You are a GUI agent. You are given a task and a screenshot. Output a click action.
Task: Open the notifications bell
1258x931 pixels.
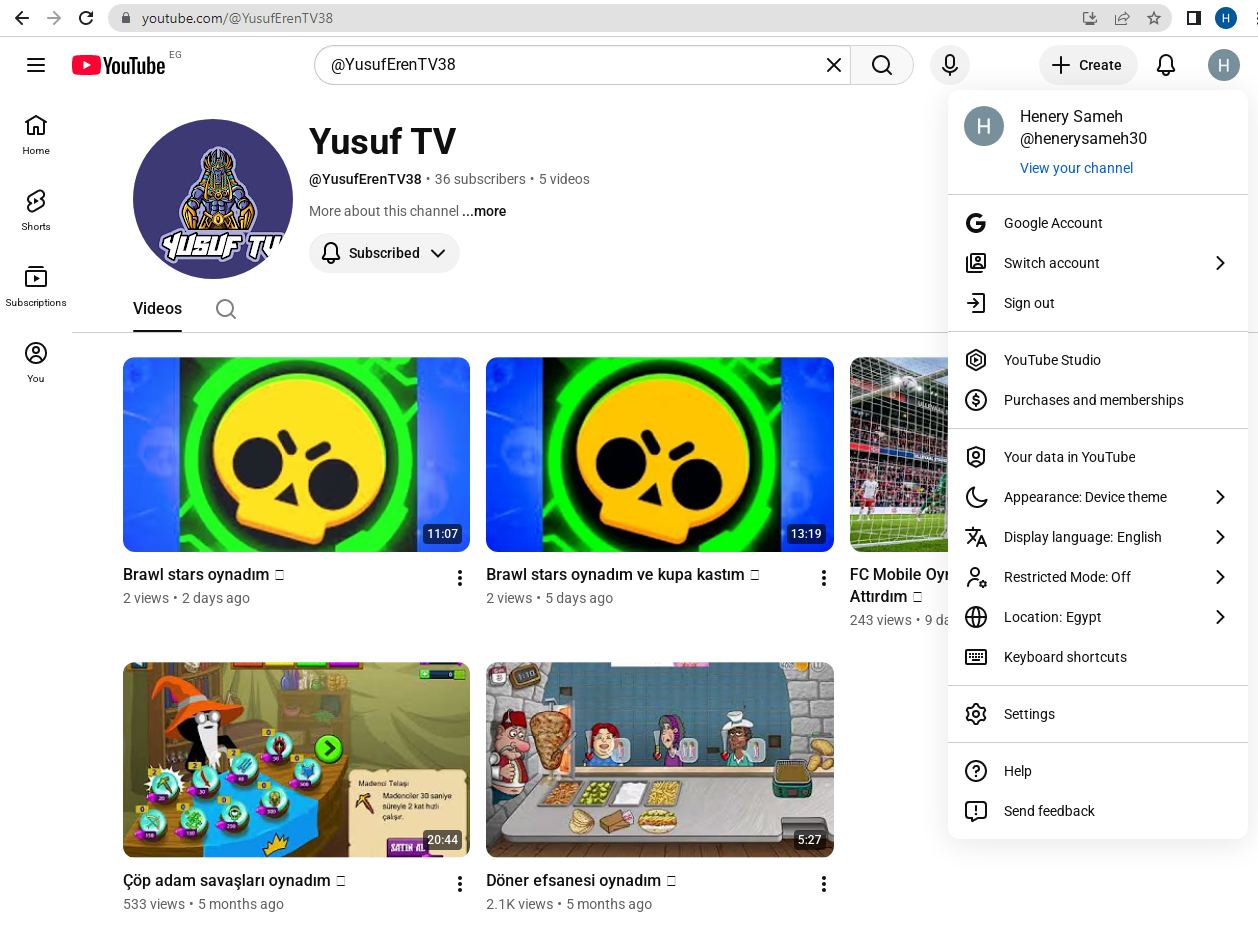(x=1166, y=65)
